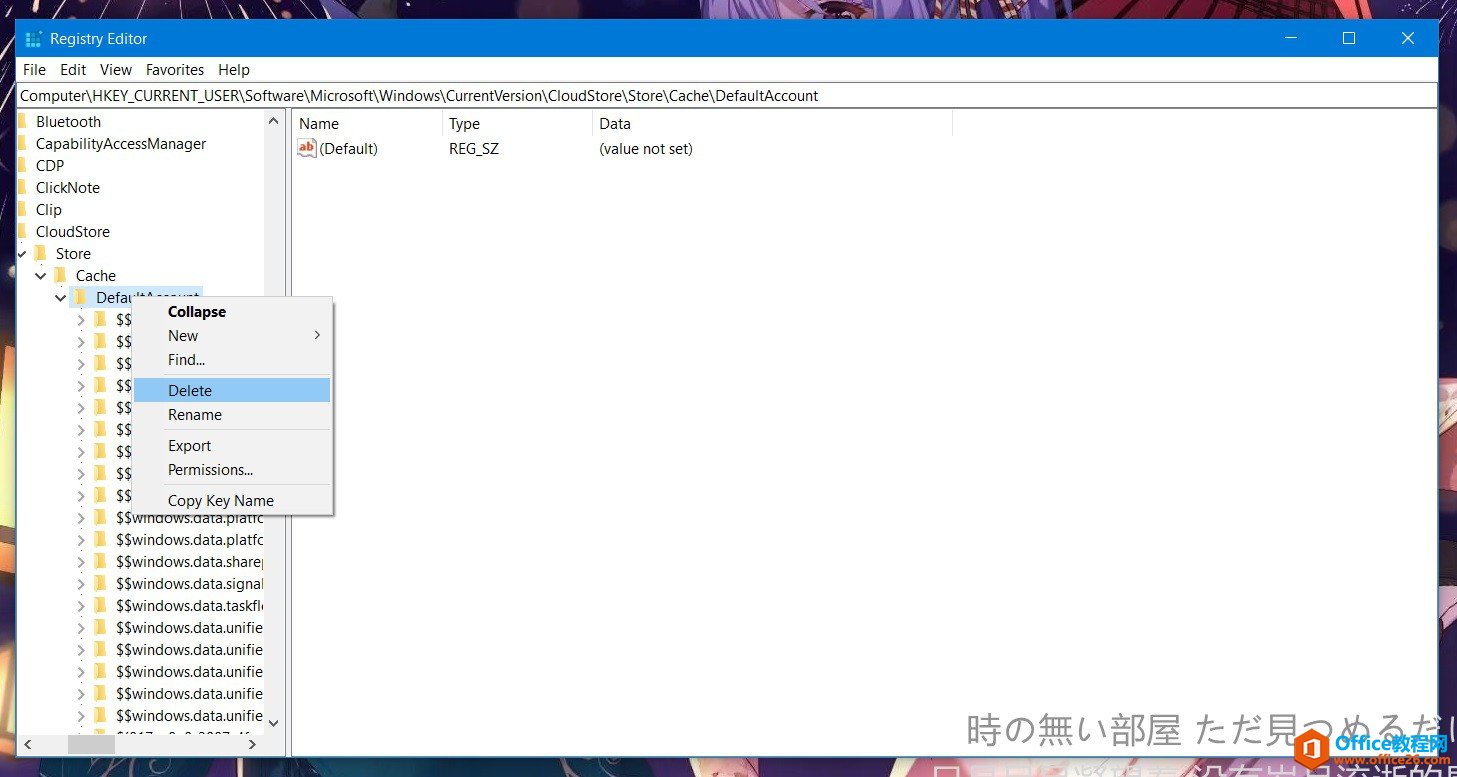Expand the $$windows.data.sharep subkey
1457x777 pixels.
point(81,561)
